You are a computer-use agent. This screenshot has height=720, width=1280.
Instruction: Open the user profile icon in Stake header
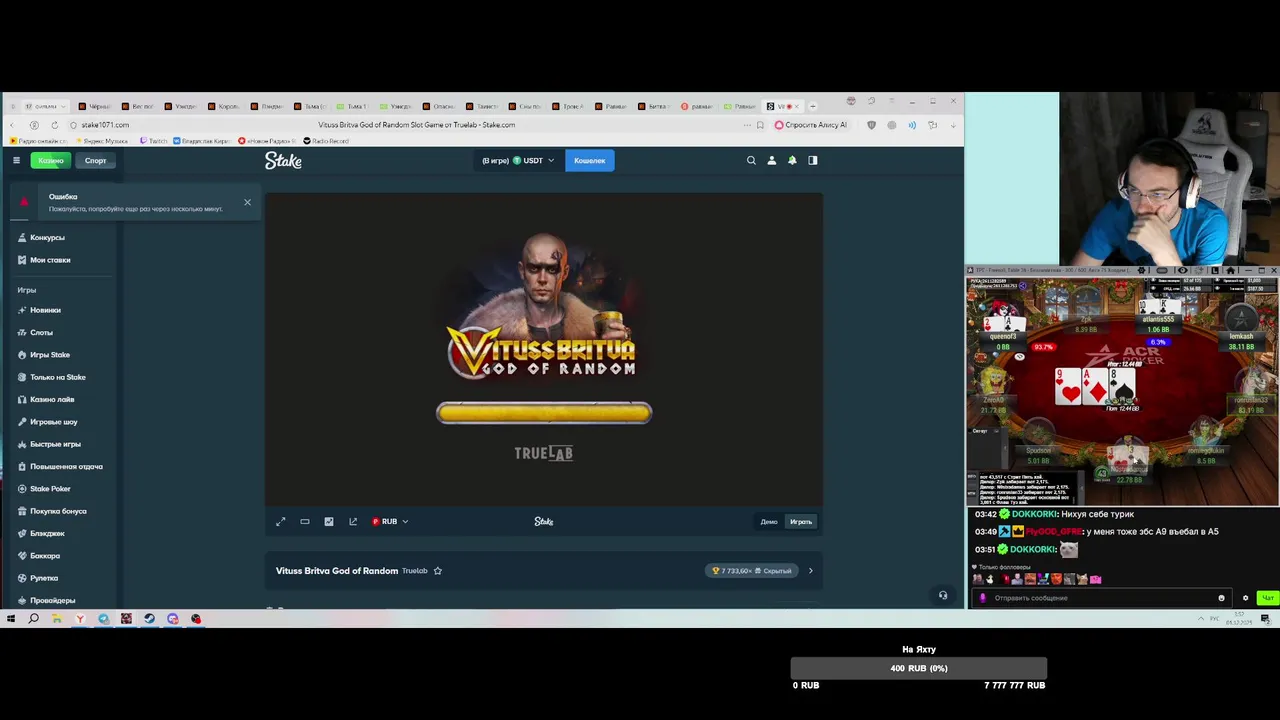pos(771,160)
